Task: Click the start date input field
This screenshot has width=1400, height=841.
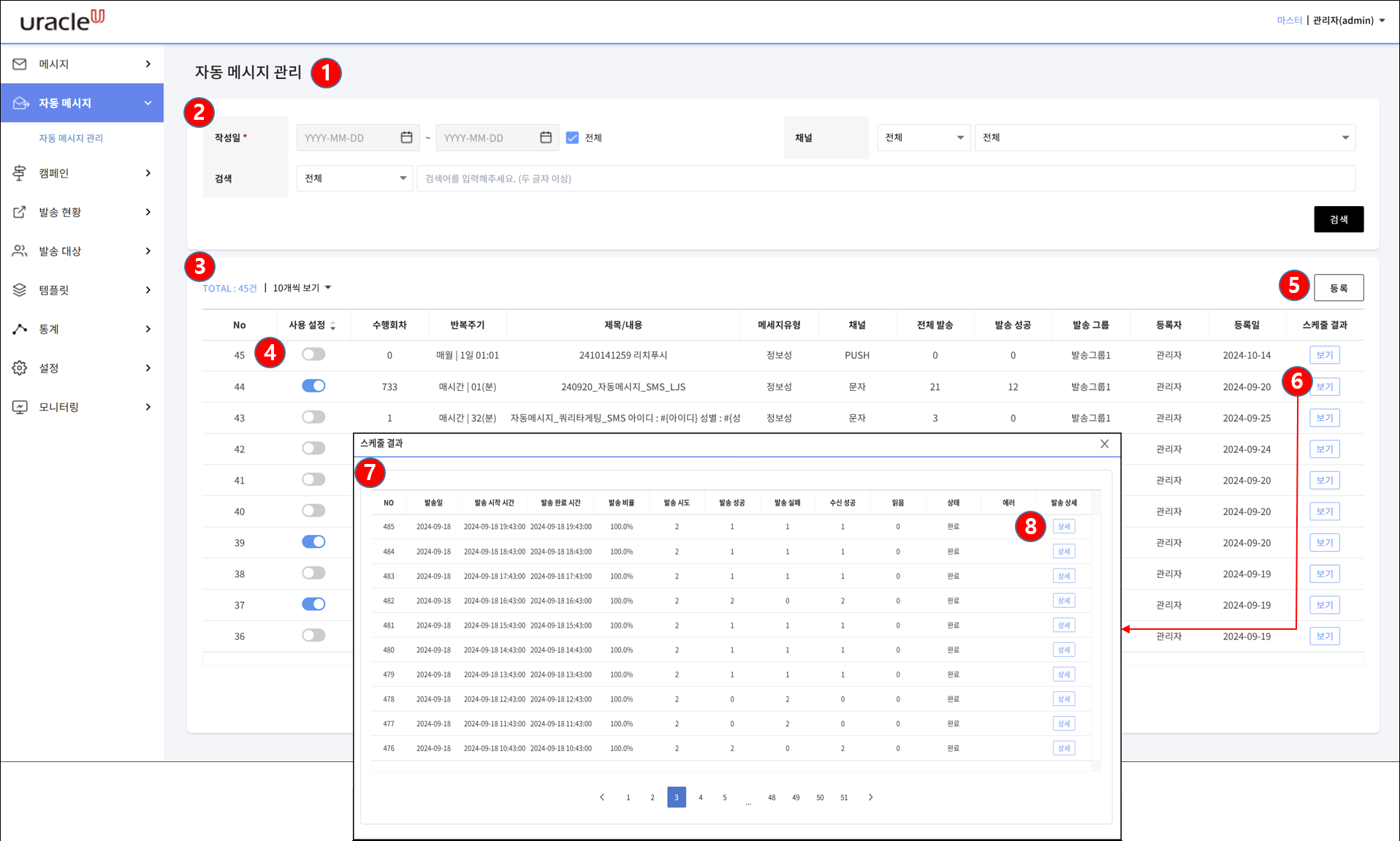Action: tap(358, 137)
